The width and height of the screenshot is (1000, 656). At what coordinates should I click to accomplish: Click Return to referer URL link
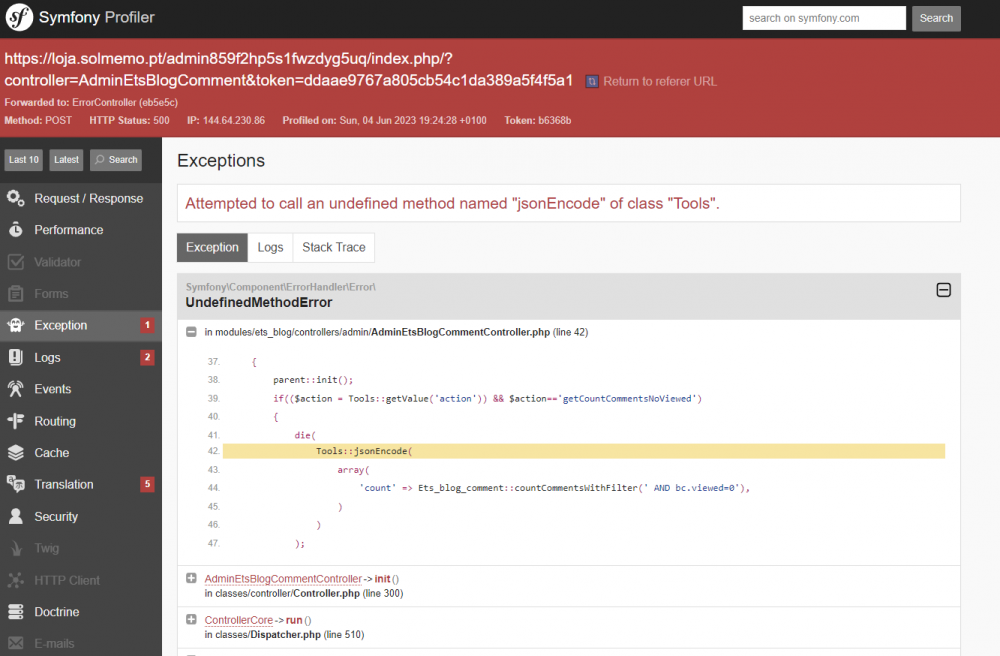pos(659,81)
